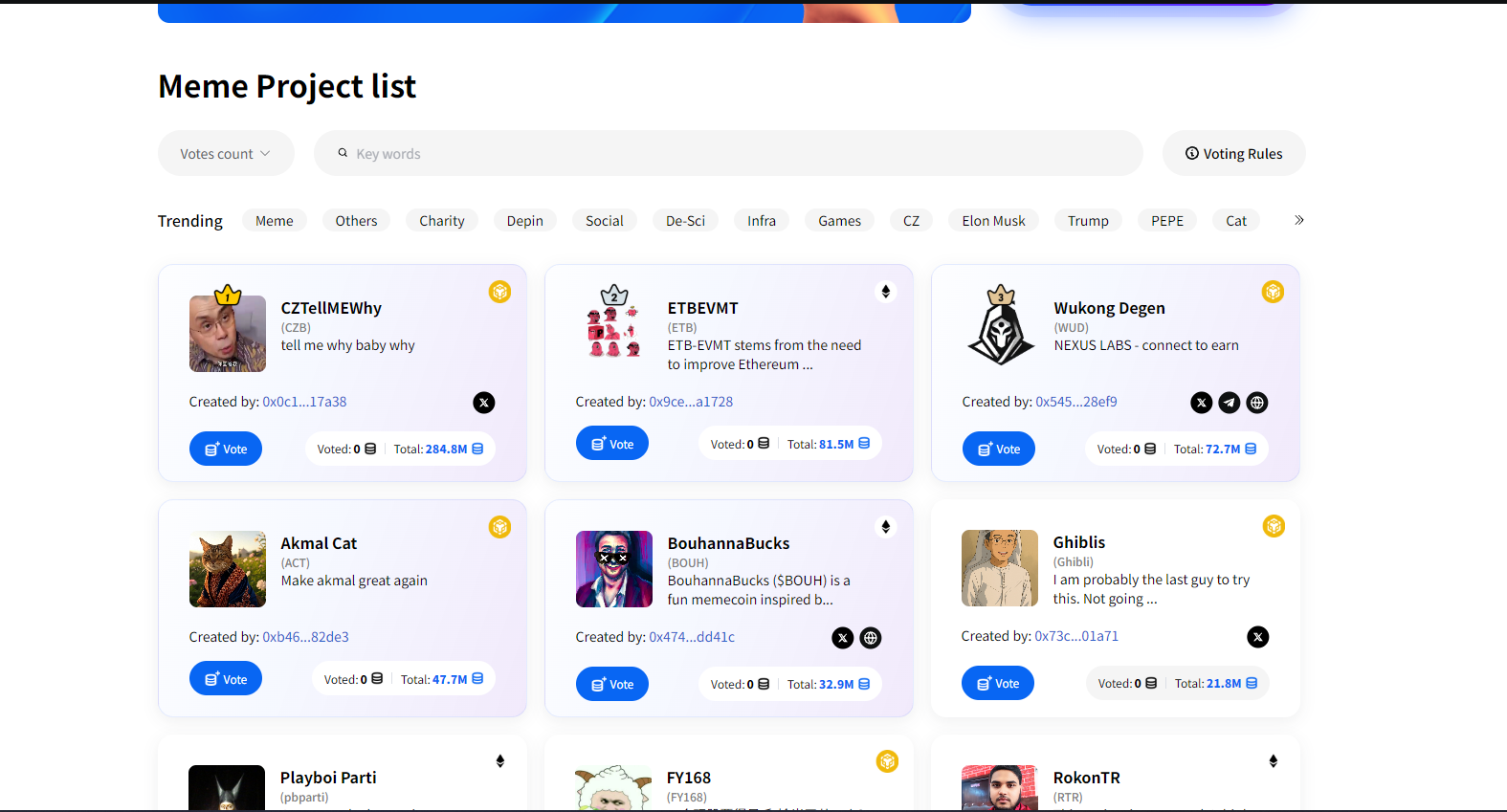1507x812 pixels.
Task: Filter projects by the Charity tab
Action: point(442,221)
